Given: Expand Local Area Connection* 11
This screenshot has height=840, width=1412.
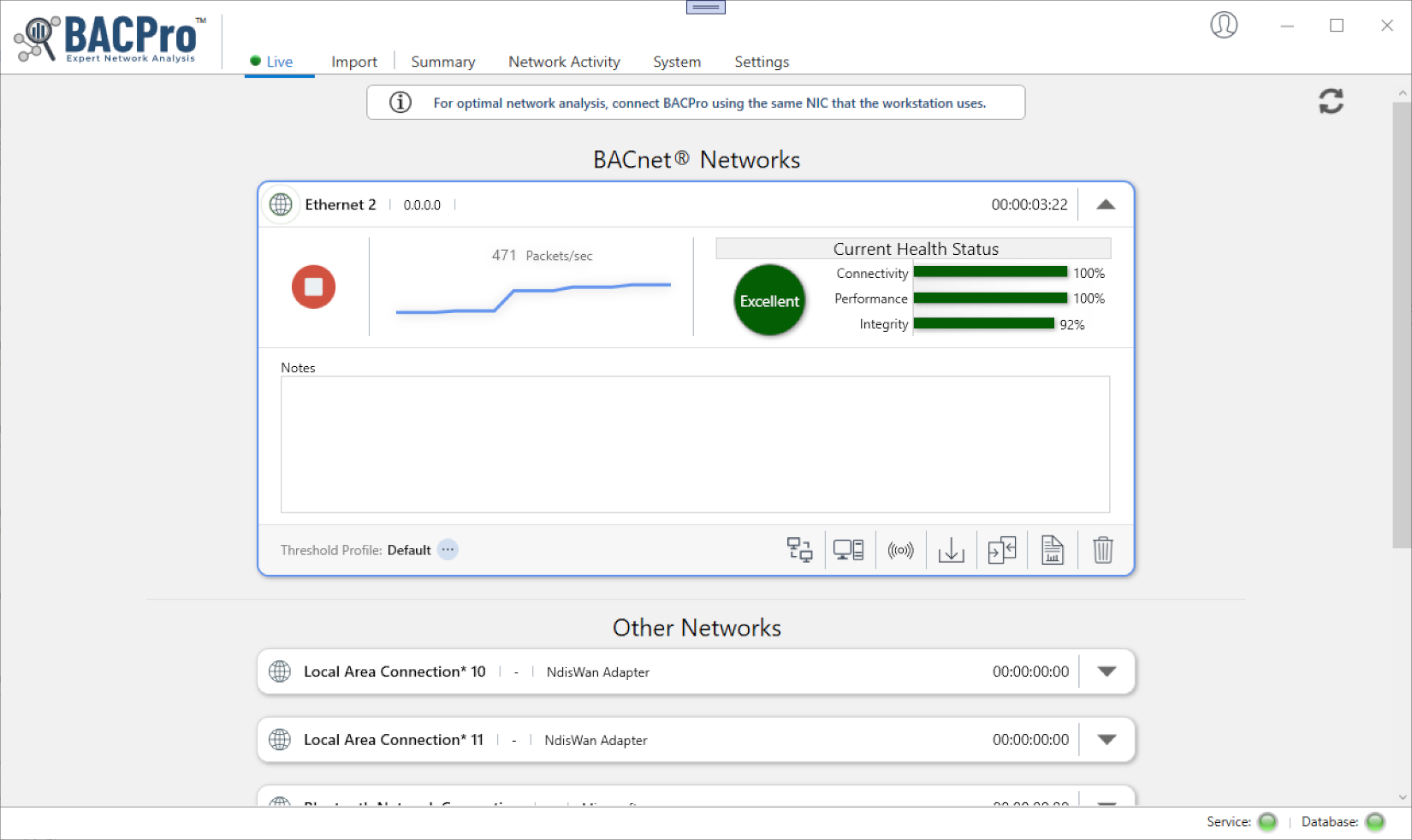Looking at the screenshot, I should (1106, 740).
